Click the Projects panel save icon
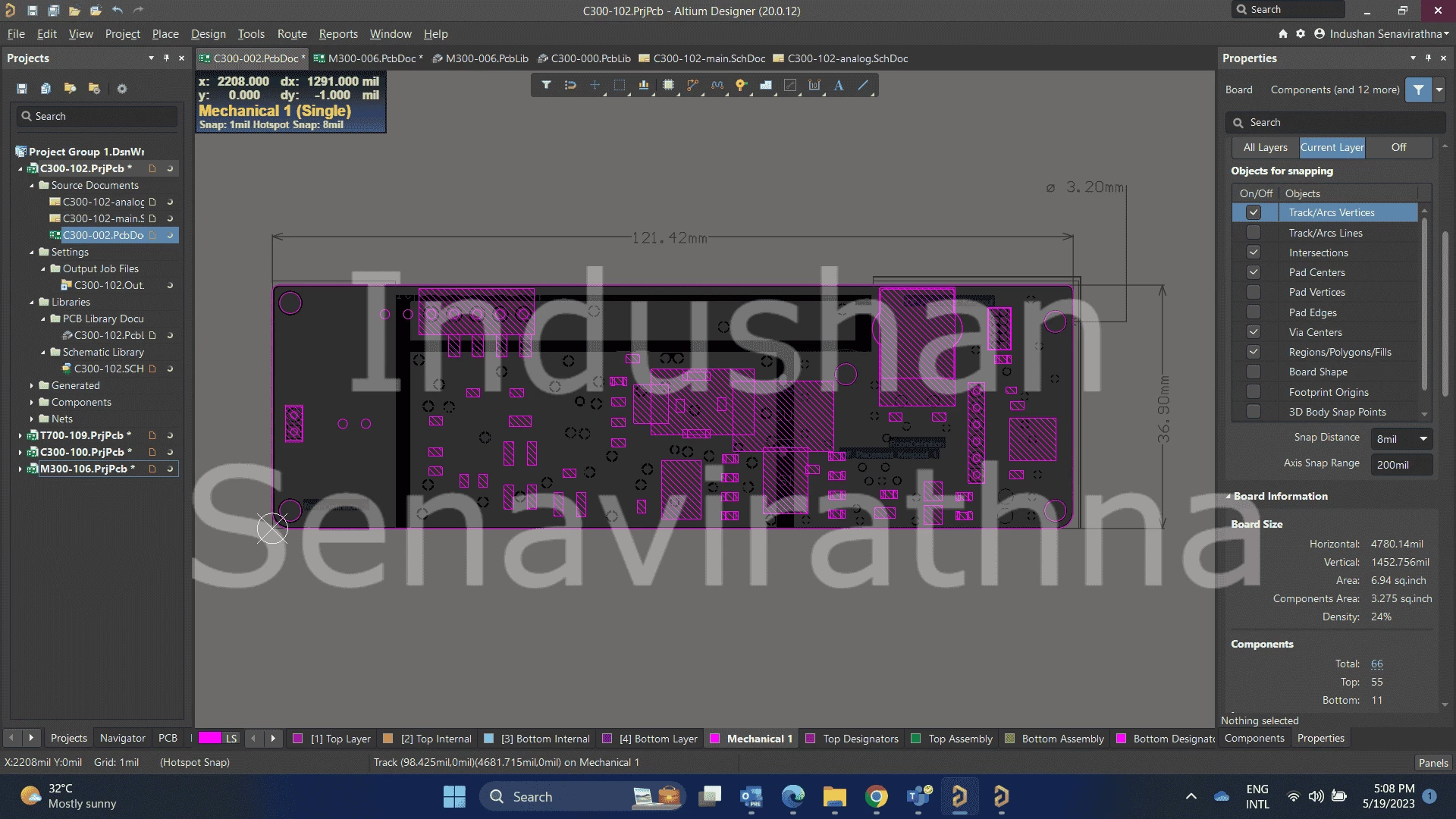Image resolution: width=1456 pixels, height=819 pixels. coord(22,89)
